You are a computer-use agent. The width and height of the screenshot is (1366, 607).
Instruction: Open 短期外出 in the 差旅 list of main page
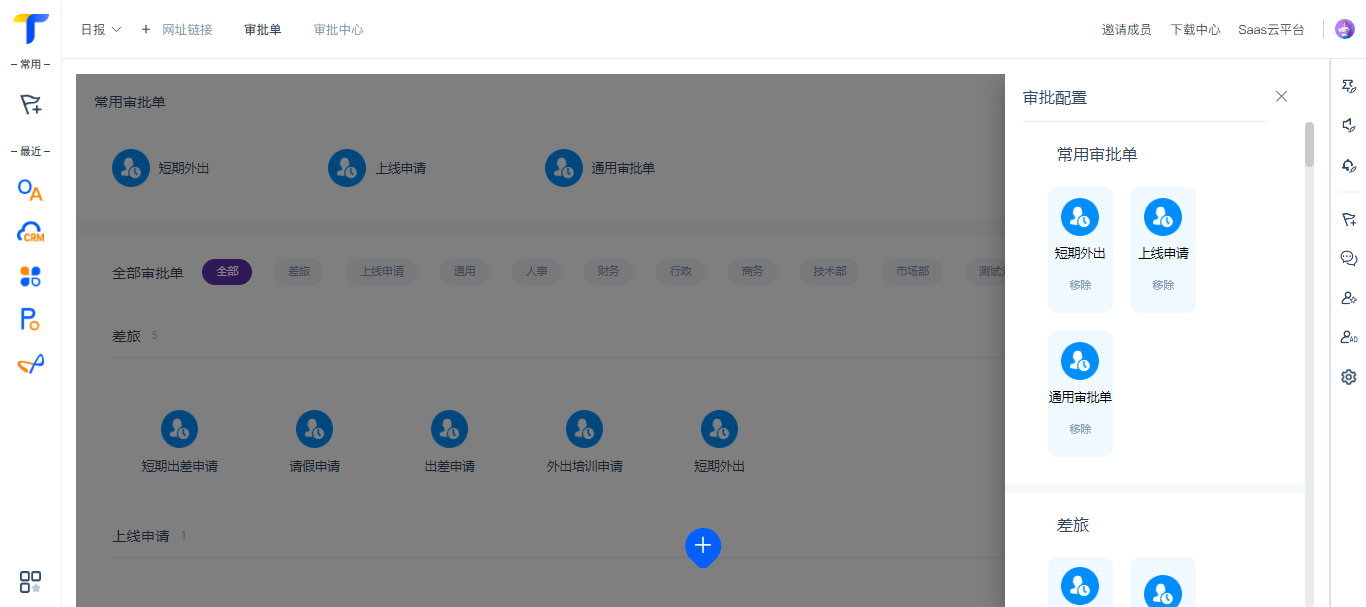pyautogui.click(x=719, y=429)
